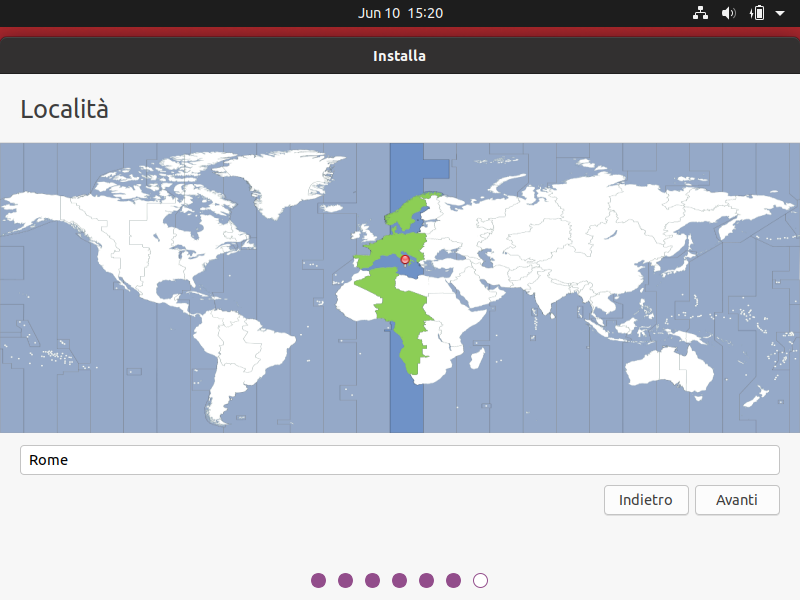Expand the system menu arrow in top bar
This screenshot has height=600, width=800.
point(780,13)
